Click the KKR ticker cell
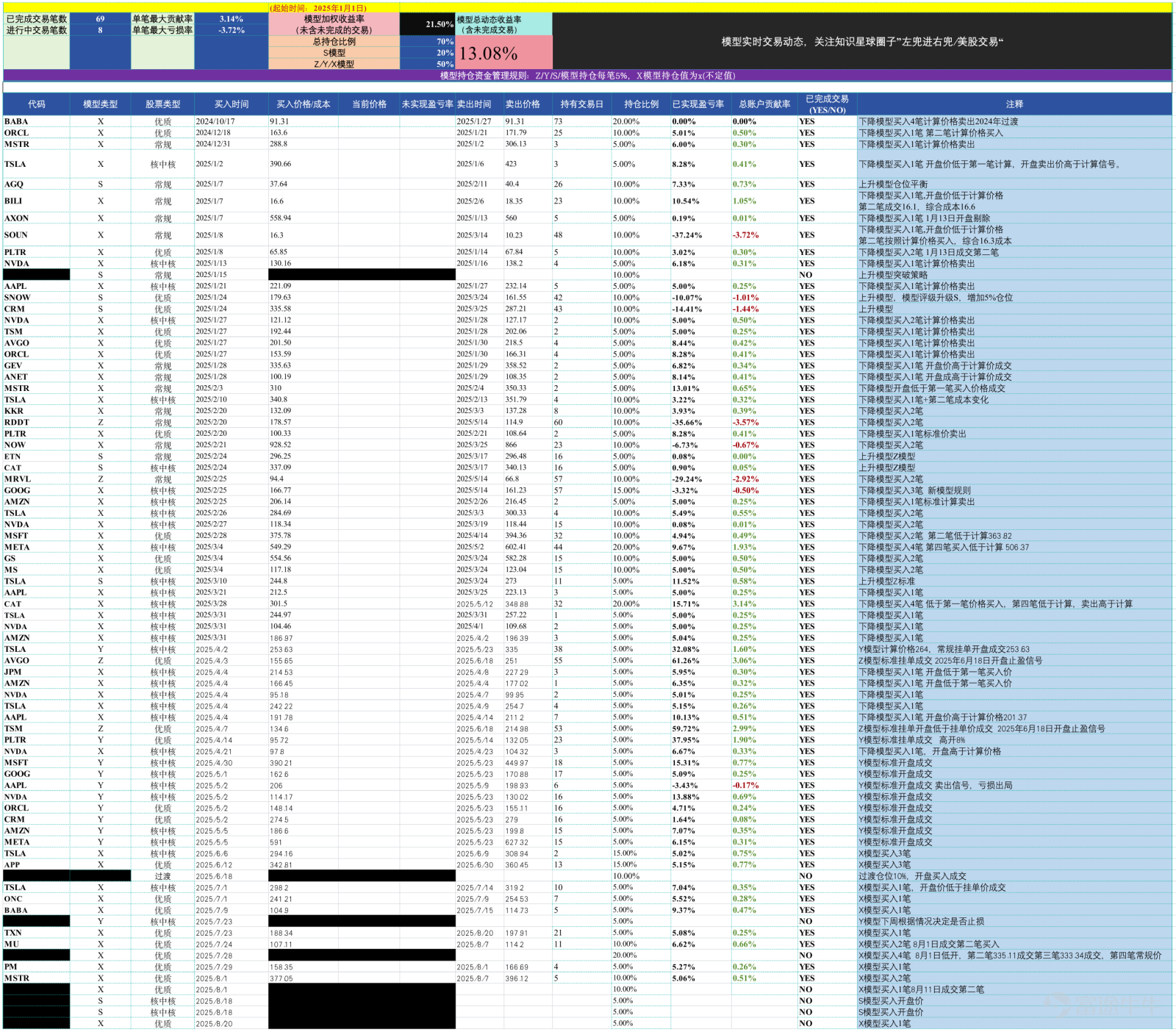The height and width of the screenshot is (1032, 1176). coord(37,411)
